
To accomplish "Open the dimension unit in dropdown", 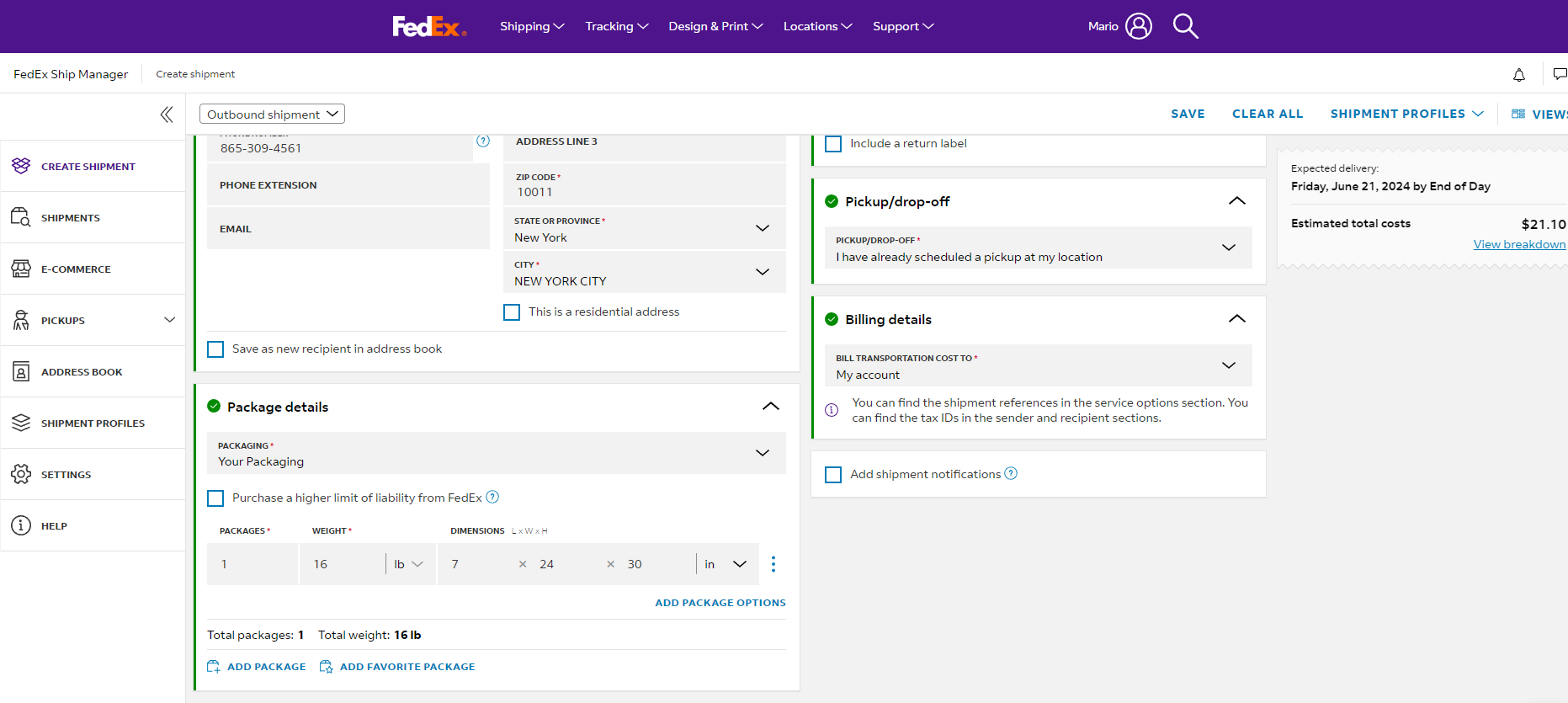I will 726,564.
